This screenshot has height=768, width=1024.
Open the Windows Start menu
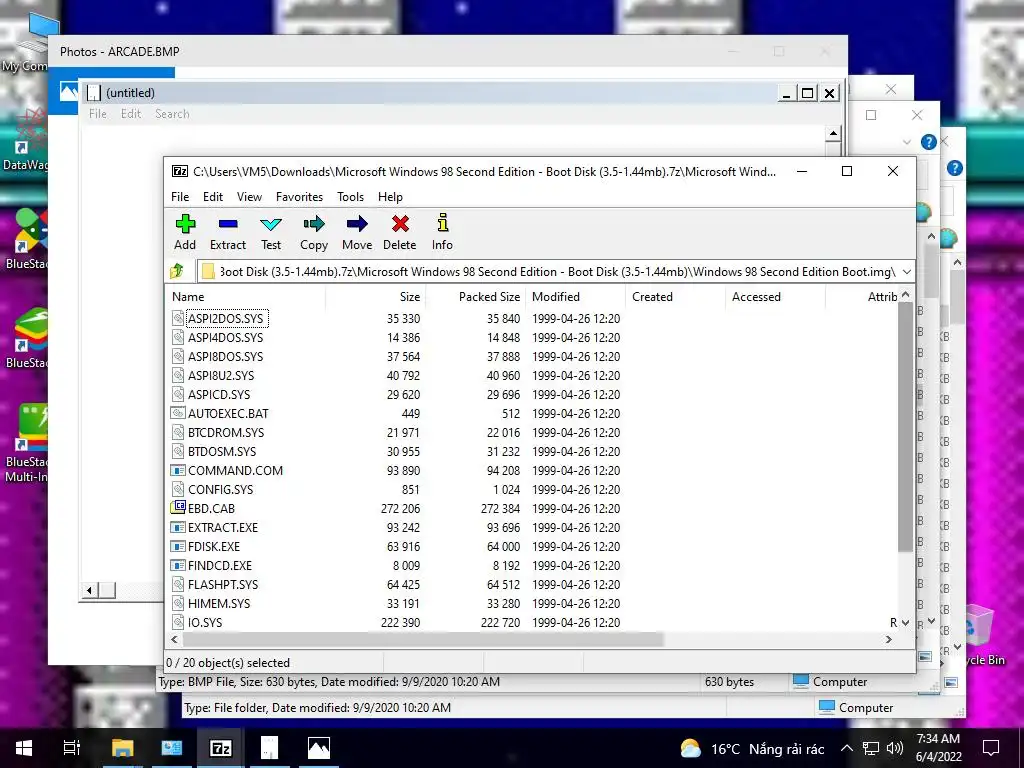(24, 748)
